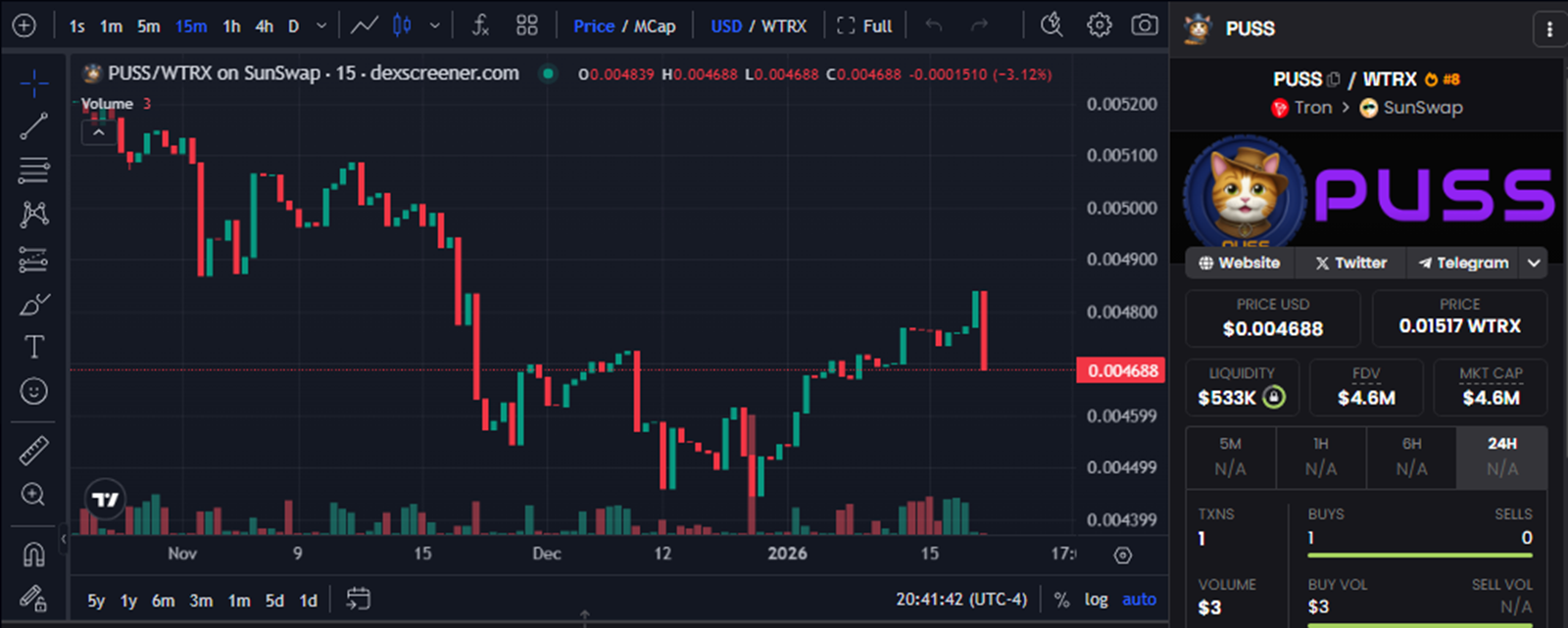Open the line chart style icon
Image resolution: width=1568 pixels, height=628 pixels.
(365, 25)
